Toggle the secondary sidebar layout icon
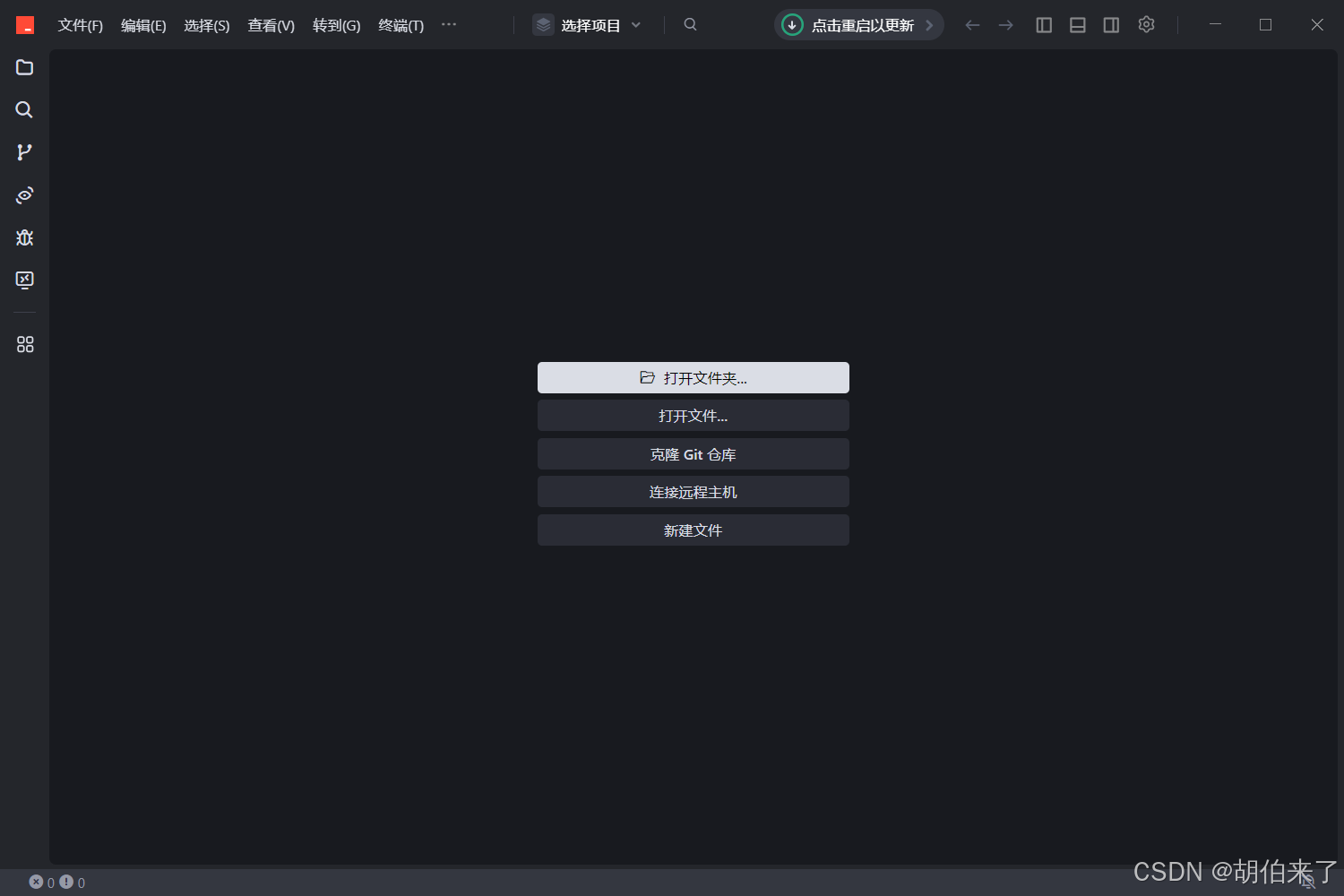Viewport: 1344px width, 896px height. [x=1111, y=24]
